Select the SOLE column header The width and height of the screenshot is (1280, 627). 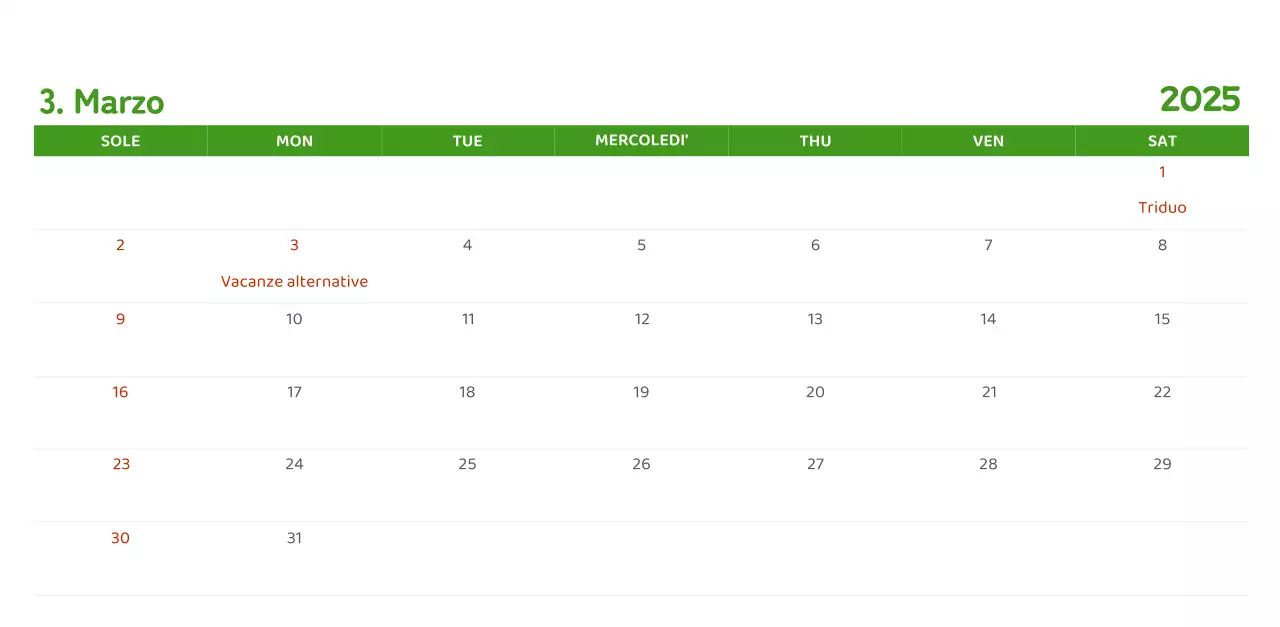[120, 141]
